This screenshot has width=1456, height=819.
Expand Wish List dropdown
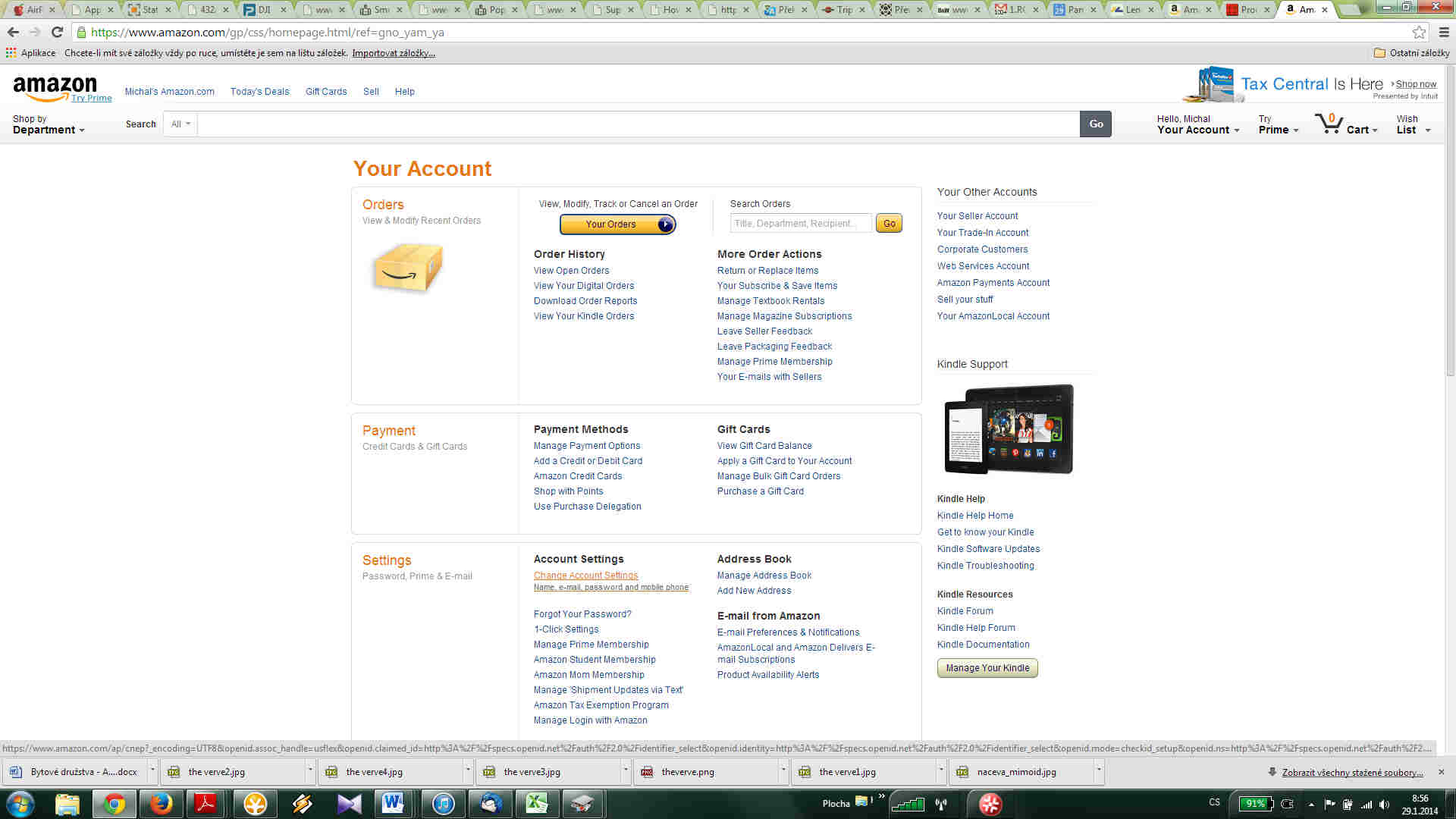(x=1414, y=124)
